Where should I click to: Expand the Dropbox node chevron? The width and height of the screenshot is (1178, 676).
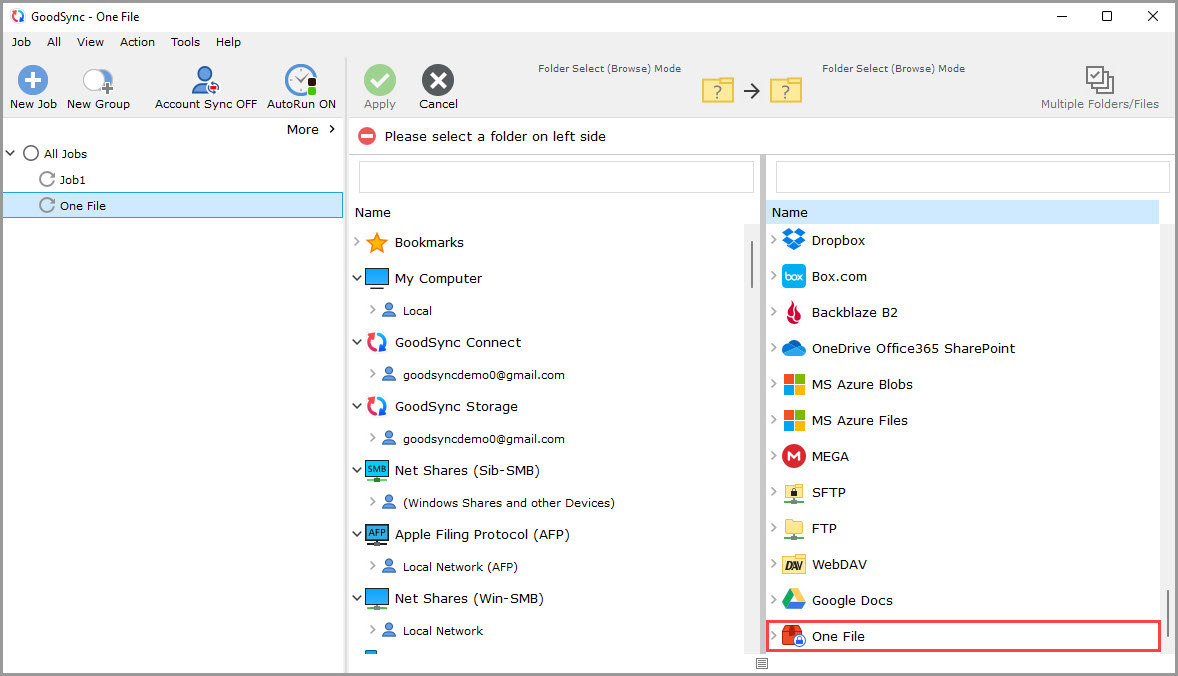(x=773, y=240)
